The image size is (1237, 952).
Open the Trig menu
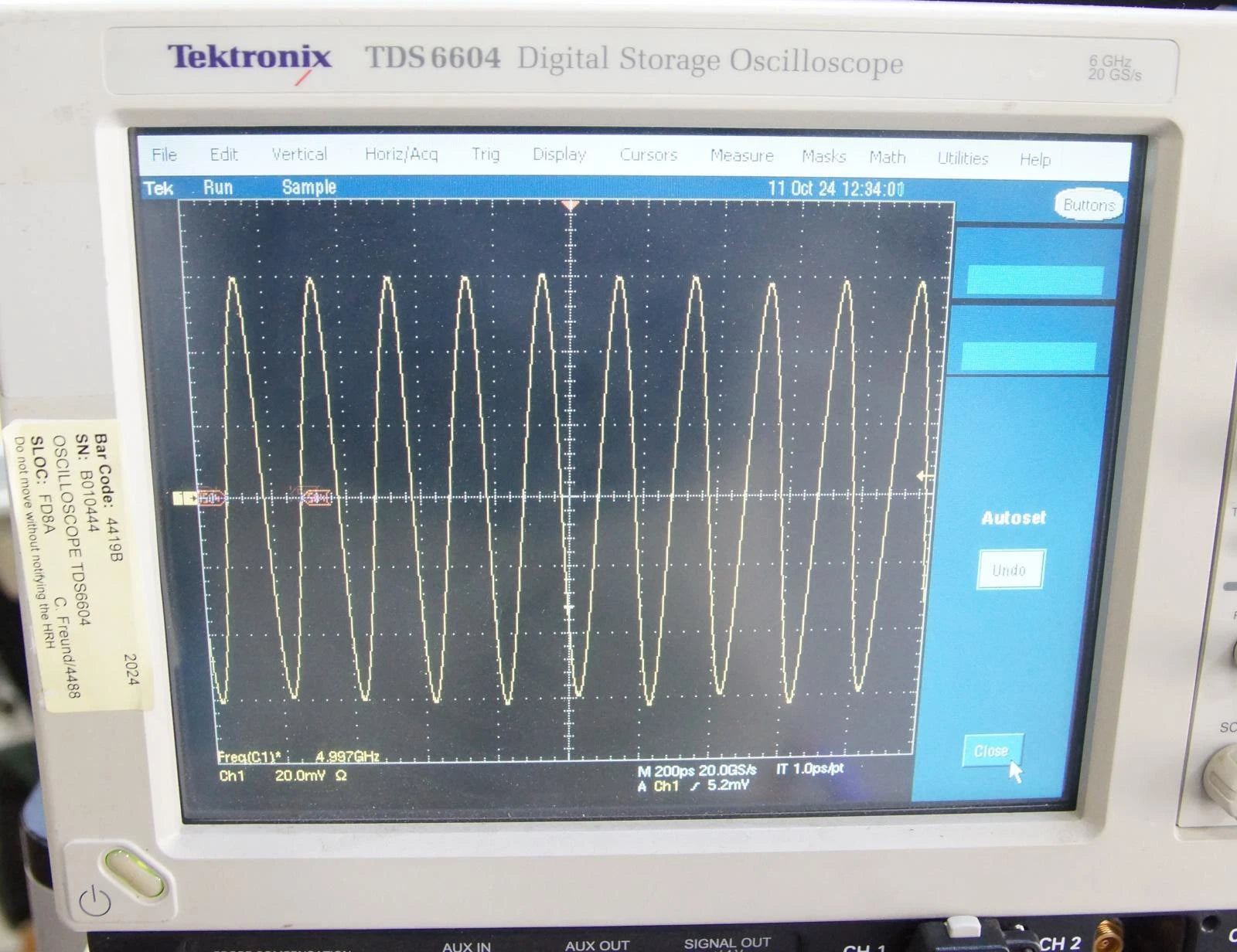[486, 154]
